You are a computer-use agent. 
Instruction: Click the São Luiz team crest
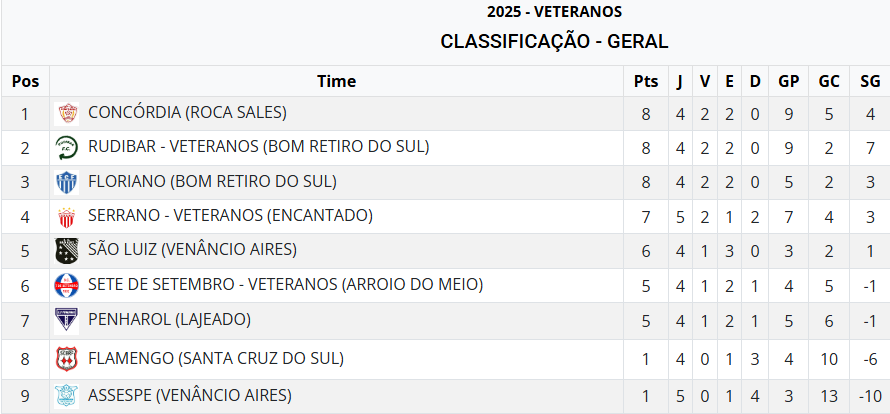67,251
